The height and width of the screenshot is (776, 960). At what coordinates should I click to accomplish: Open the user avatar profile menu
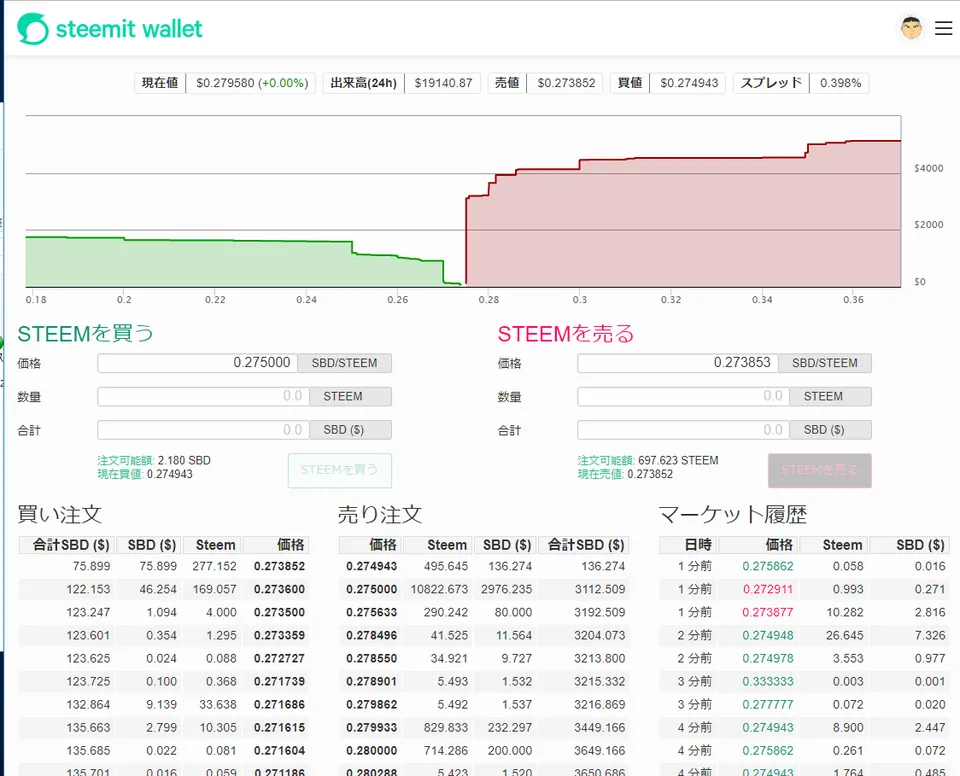pyautogui.click(x=911, y=28)
